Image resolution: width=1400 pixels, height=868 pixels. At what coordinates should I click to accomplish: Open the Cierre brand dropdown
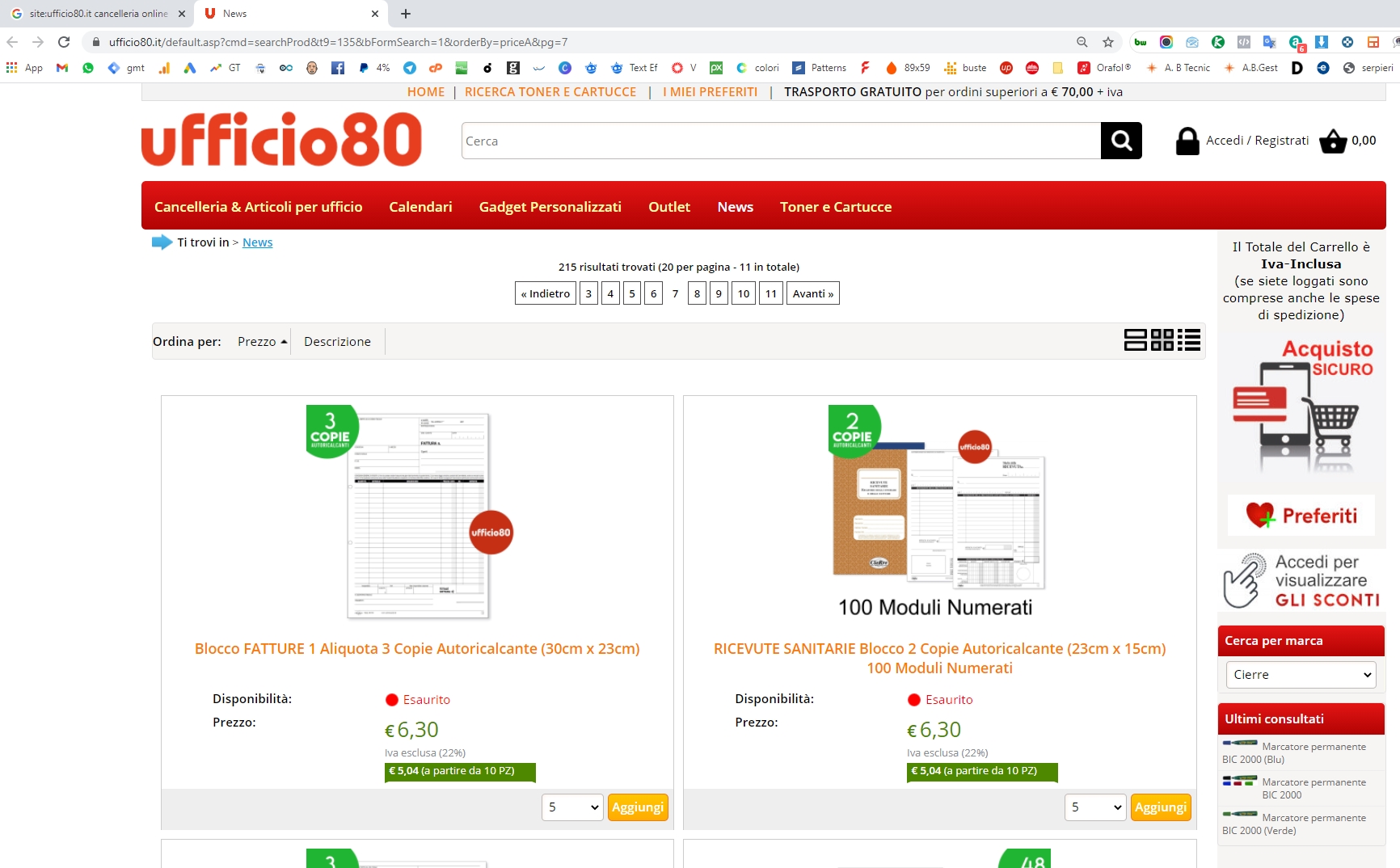(1301, 675)
